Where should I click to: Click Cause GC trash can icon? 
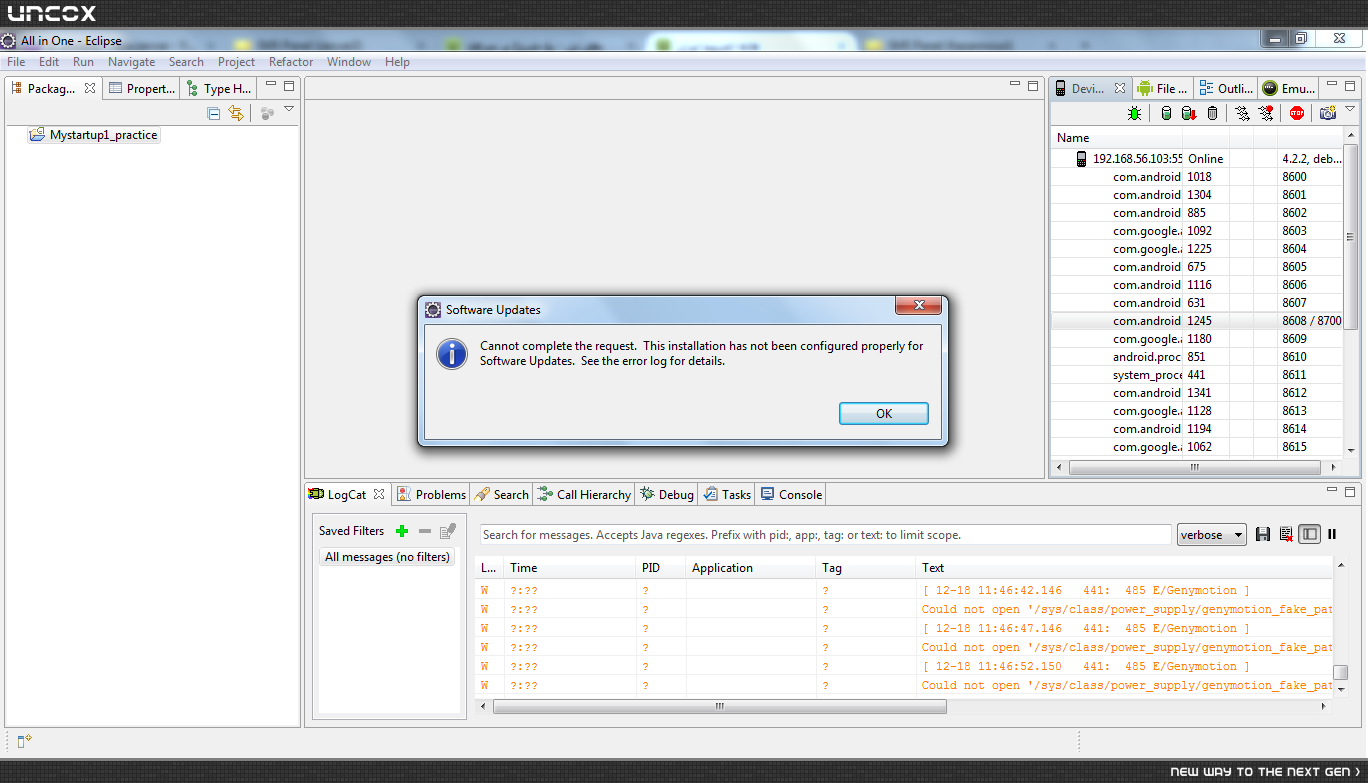(x=1213, y=113)
